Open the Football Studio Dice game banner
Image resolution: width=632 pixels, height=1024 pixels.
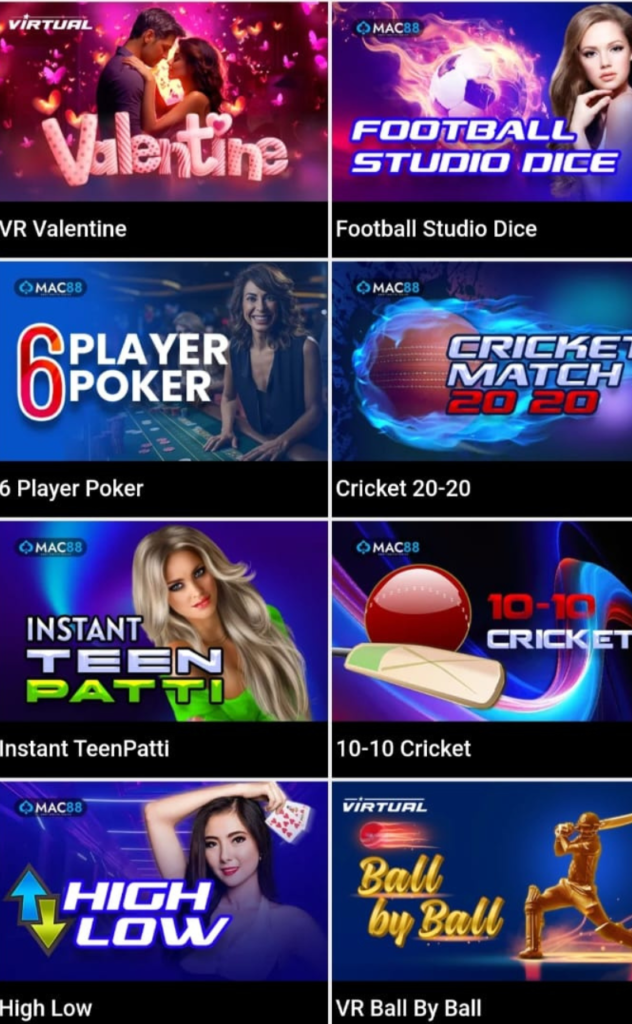(x=482, y=101)
